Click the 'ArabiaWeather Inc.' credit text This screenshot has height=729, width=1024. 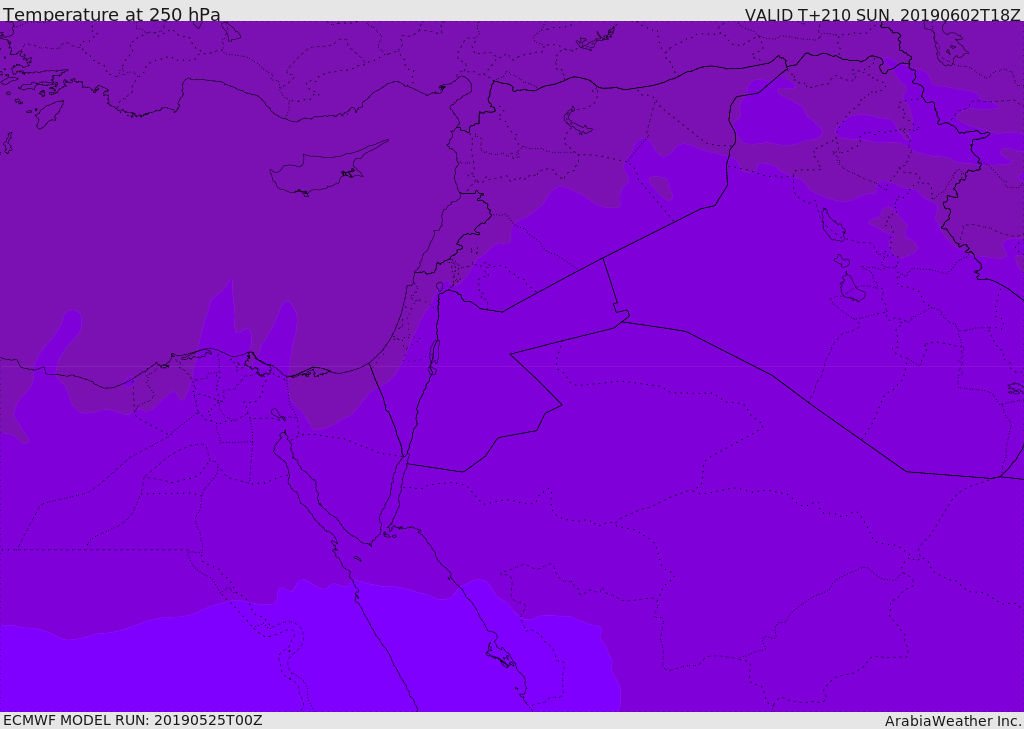click(x=953, y=721)
